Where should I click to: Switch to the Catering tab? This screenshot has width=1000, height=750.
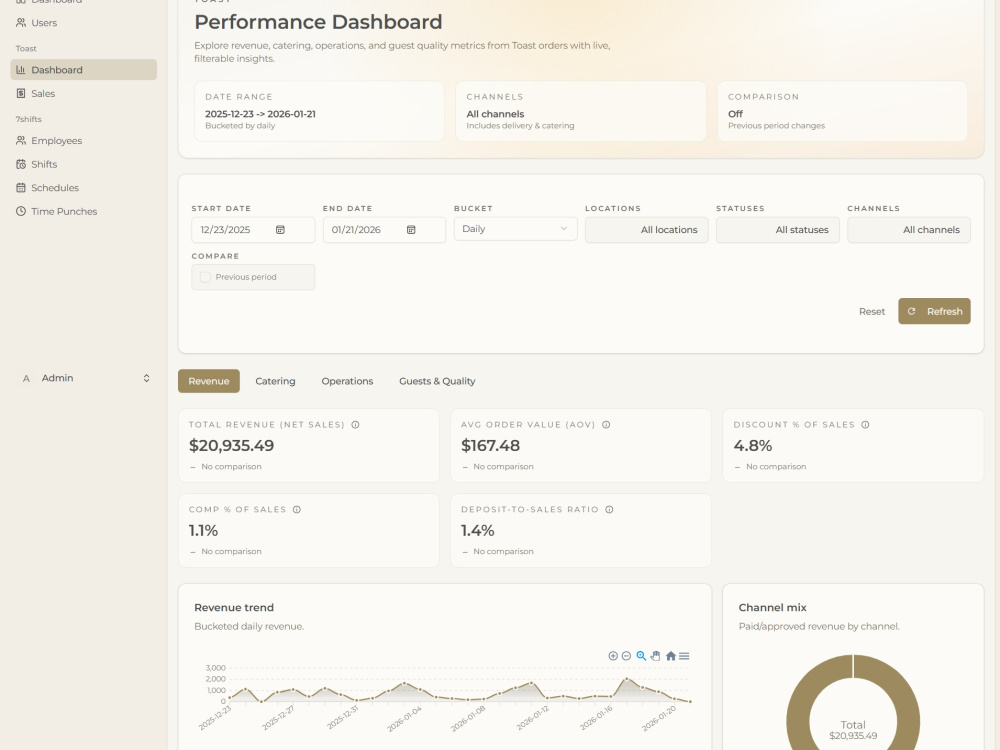tap(276, 381)
